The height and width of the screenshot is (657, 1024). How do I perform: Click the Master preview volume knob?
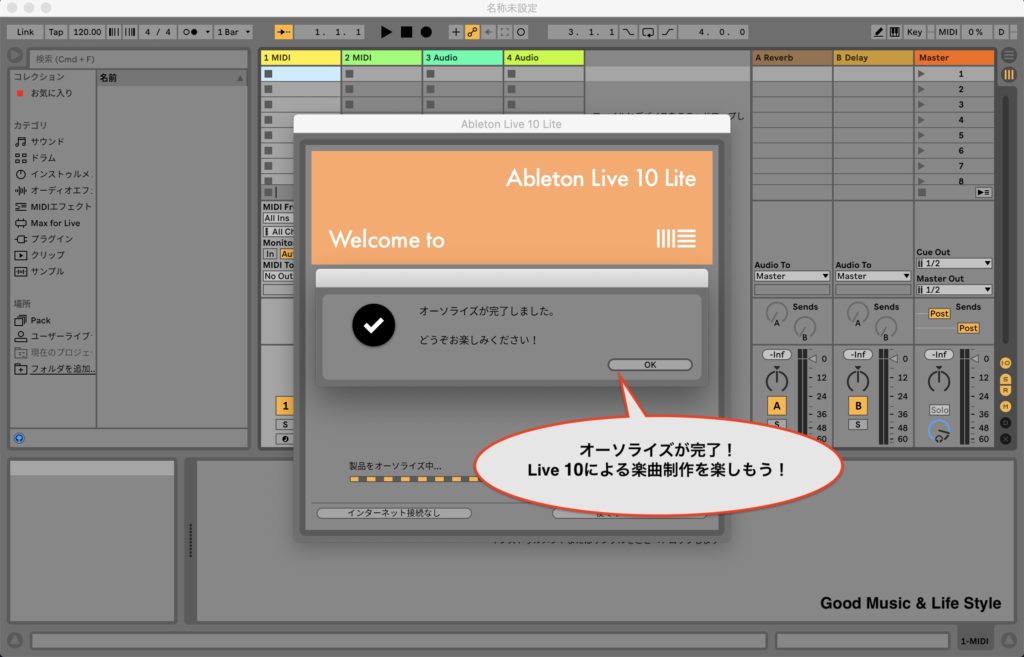click(939, 431)
